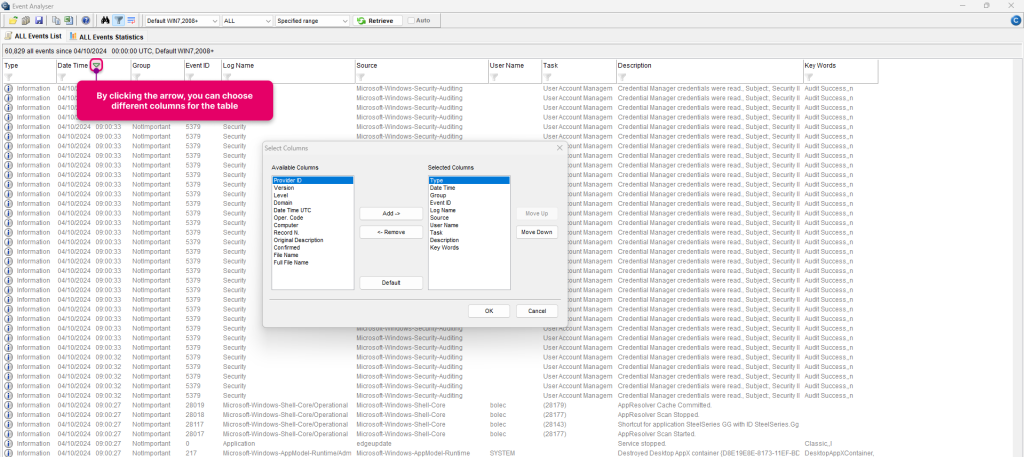Close the Select Columns dialog
1024x457 pixels.
coord(559,148)
